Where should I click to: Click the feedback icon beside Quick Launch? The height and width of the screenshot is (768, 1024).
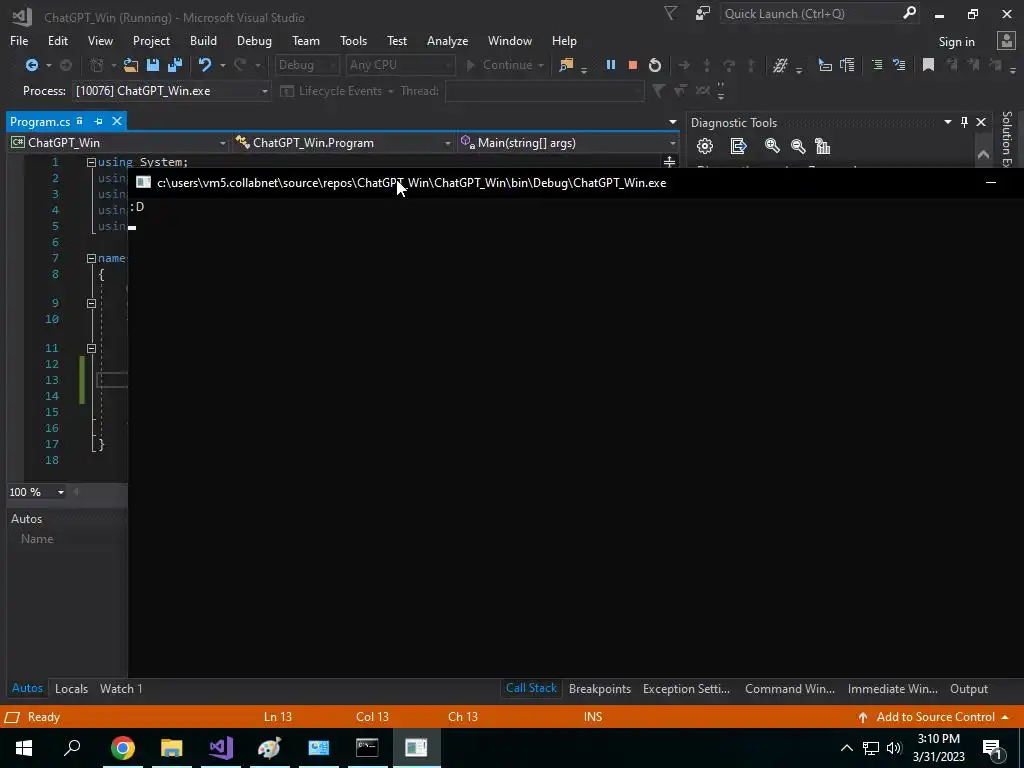tap(703, 13)
